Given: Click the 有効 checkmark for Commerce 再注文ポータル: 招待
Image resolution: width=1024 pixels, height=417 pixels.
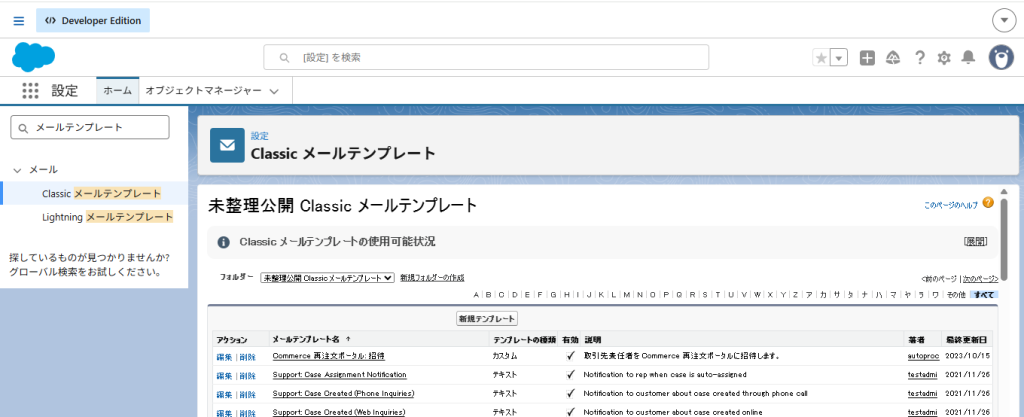Looking at the screenshot, I should click(x=571, y=356).
